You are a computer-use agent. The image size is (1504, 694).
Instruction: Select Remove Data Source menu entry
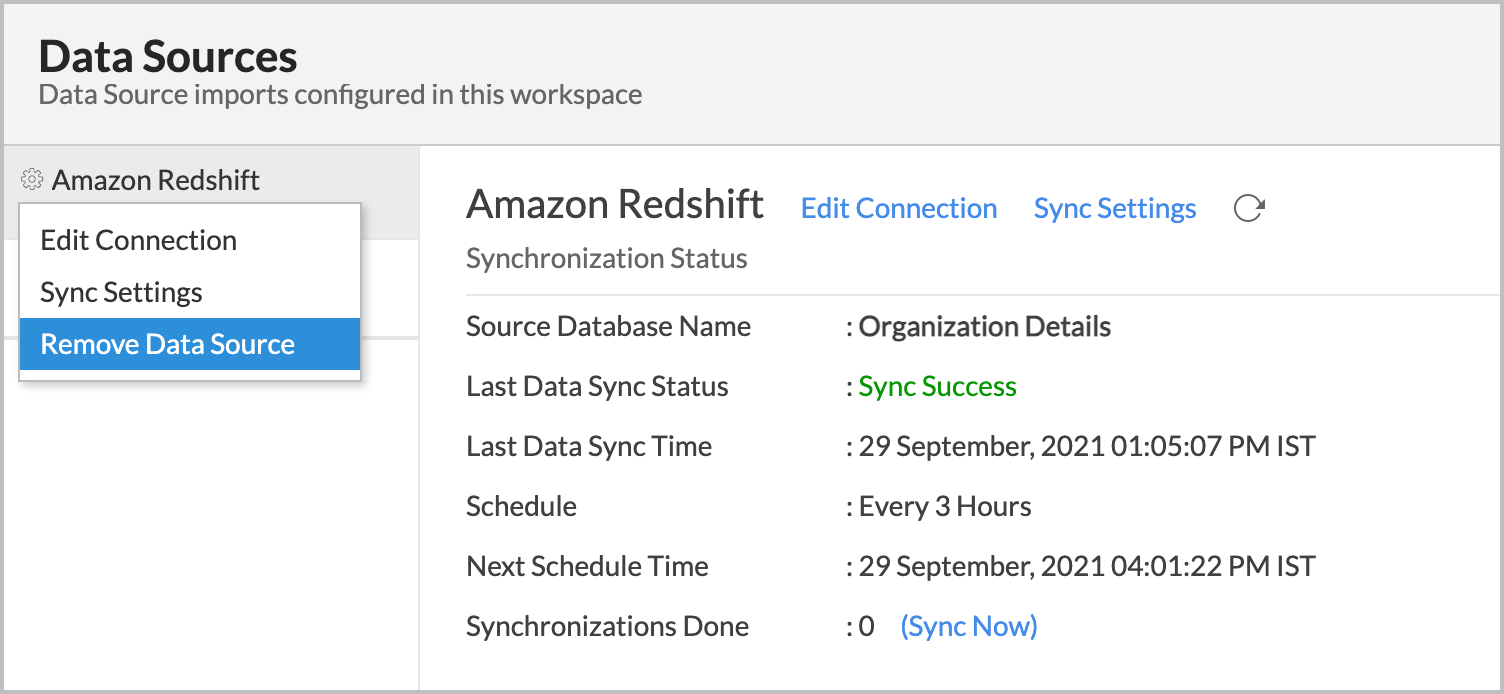pos(190,344)
